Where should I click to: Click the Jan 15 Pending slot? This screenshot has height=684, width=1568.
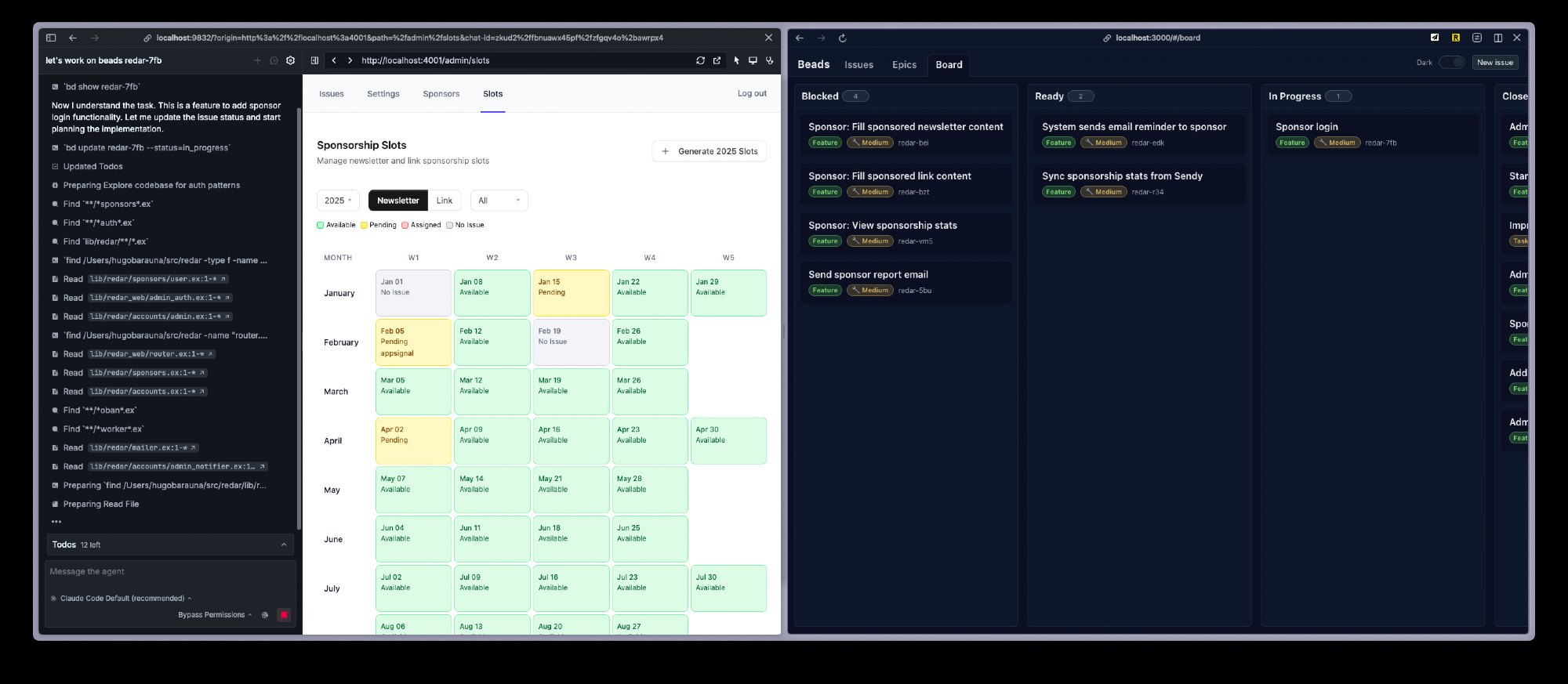coord(571,293)
